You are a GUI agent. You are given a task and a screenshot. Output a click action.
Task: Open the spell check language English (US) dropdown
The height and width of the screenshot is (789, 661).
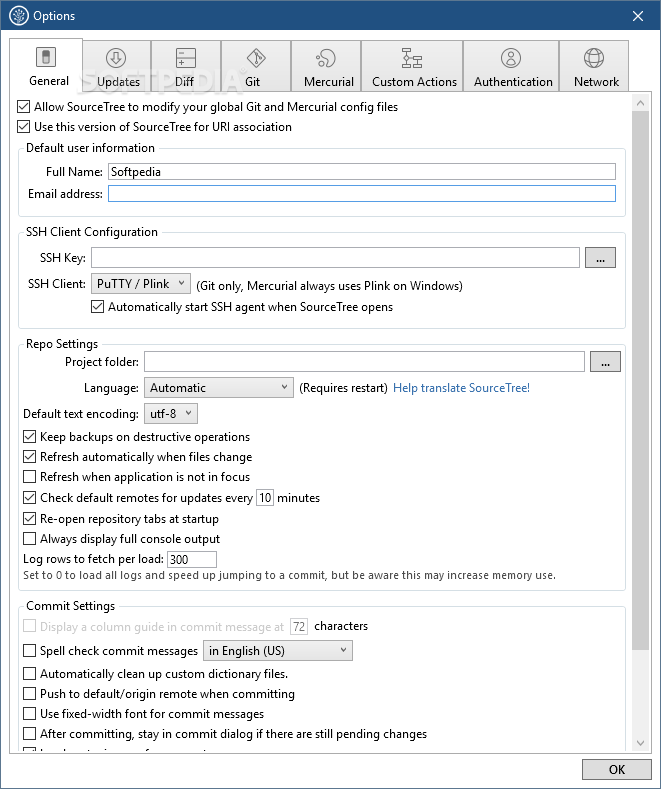point(278,651)
